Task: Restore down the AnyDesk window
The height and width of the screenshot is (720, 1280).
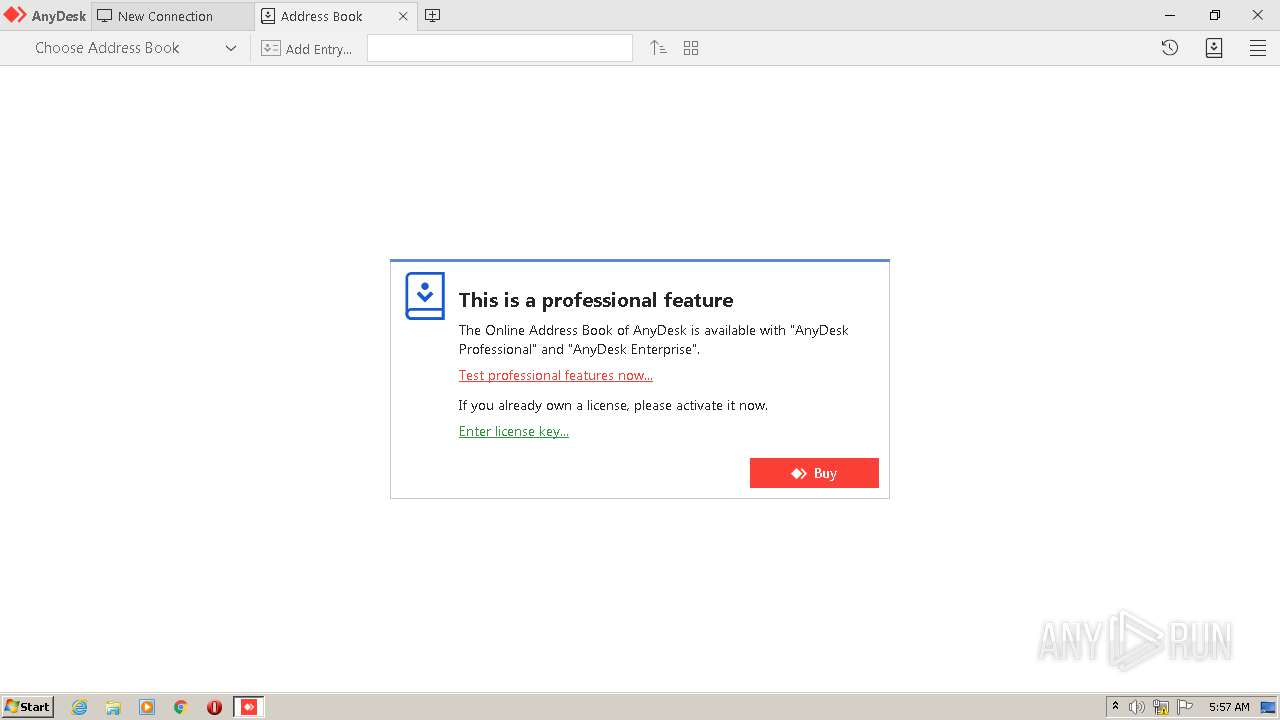Action: point(1214,15)
